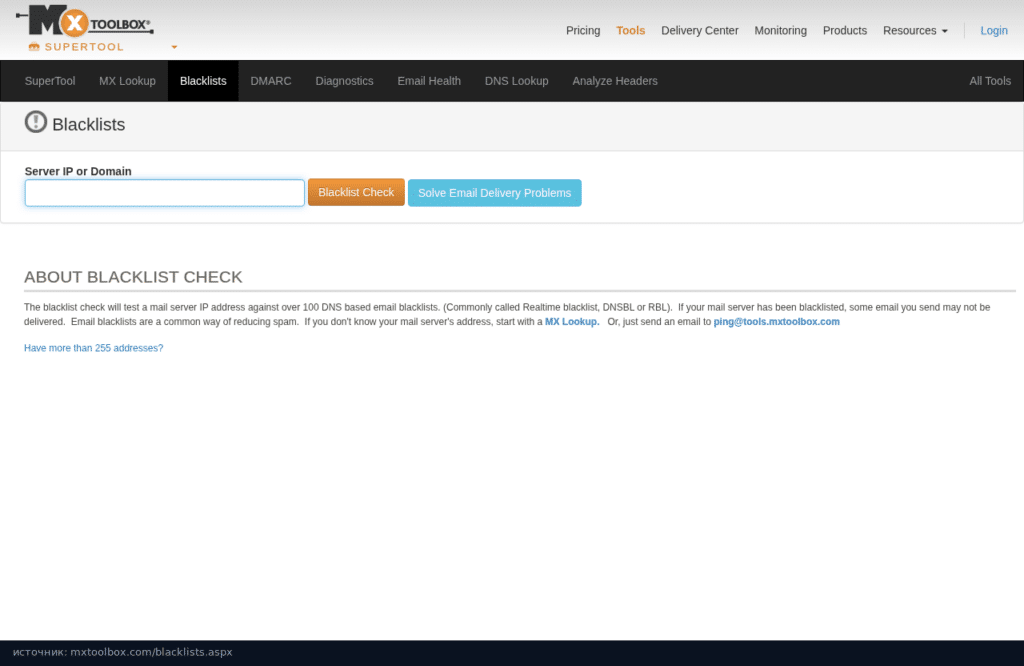Click the MxToolbox logo

[x=85, y=21]
